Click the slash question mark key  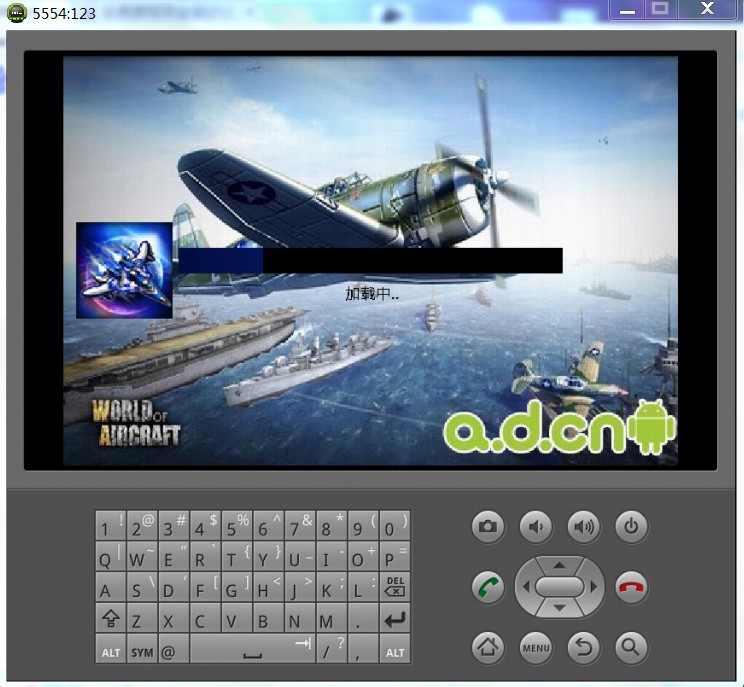332,649
